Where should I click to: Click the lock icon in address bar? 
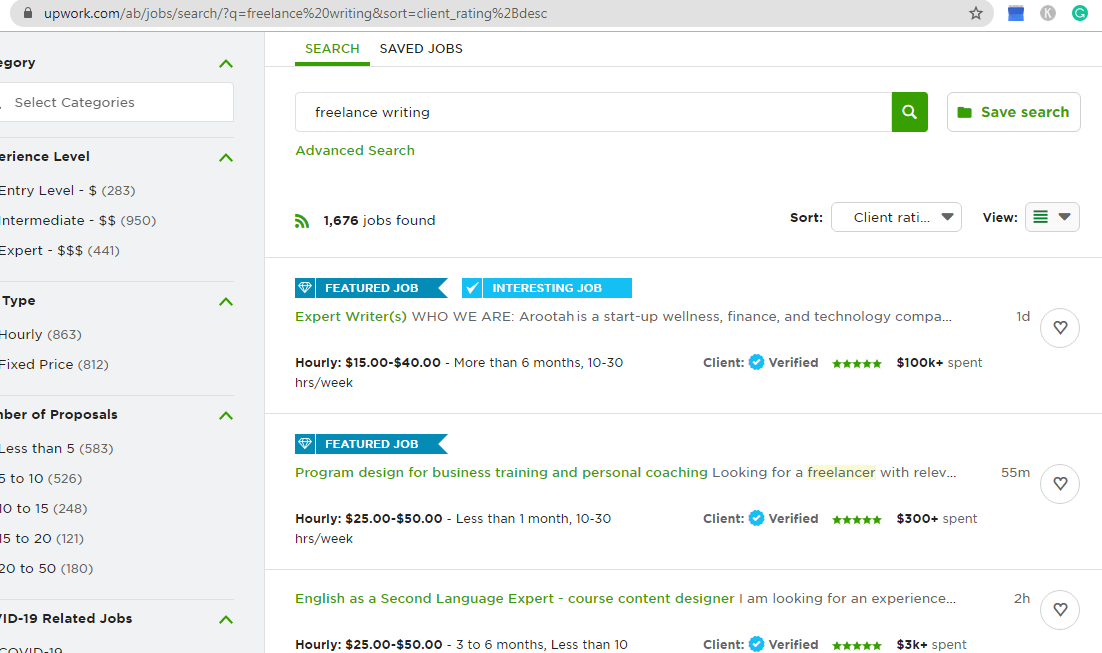pyautogui.click(x=27, y=13)
